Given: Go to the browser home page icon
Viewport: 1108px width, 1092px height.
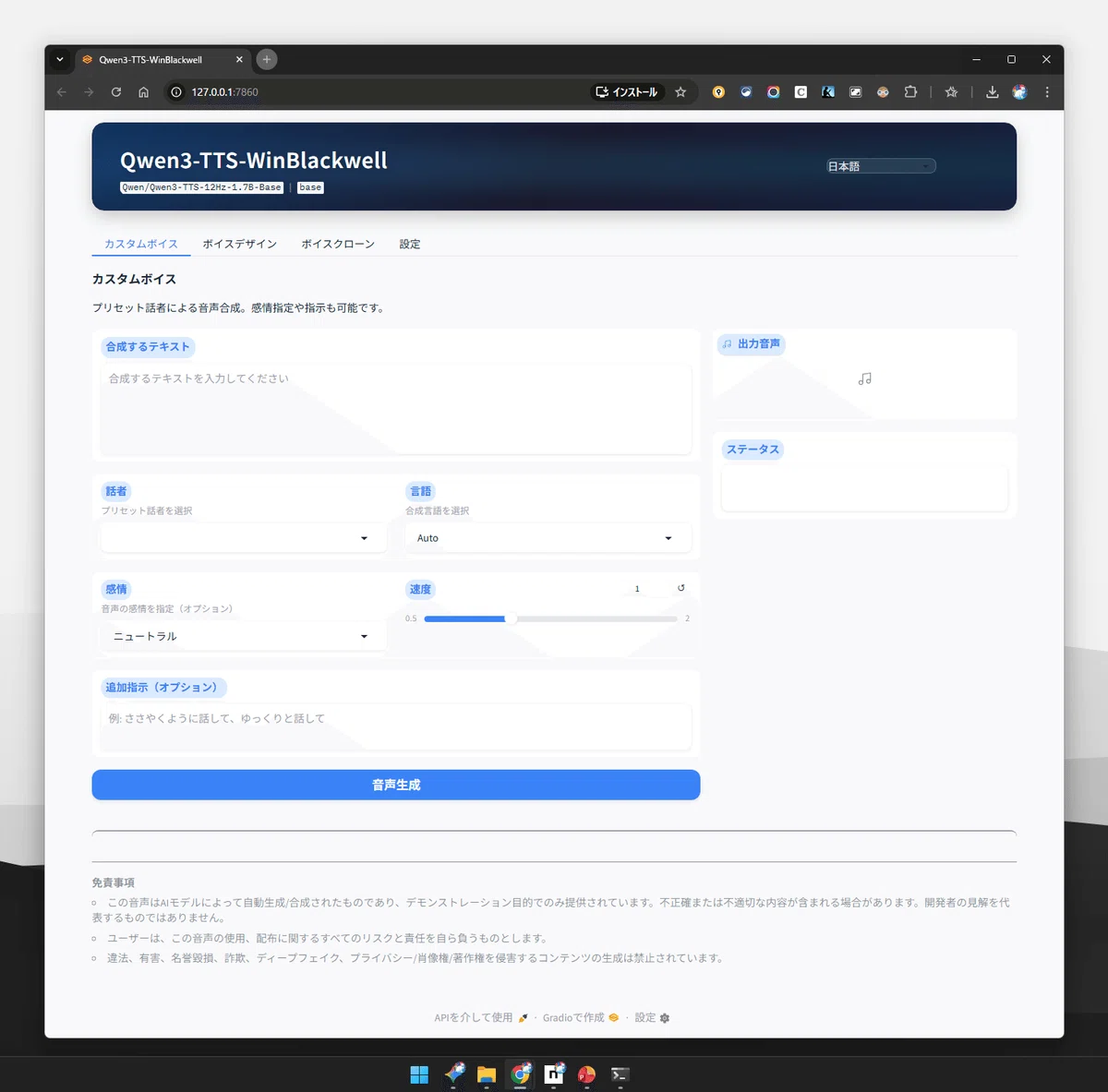Looking at the screenshot, I should tap(143, 92).
